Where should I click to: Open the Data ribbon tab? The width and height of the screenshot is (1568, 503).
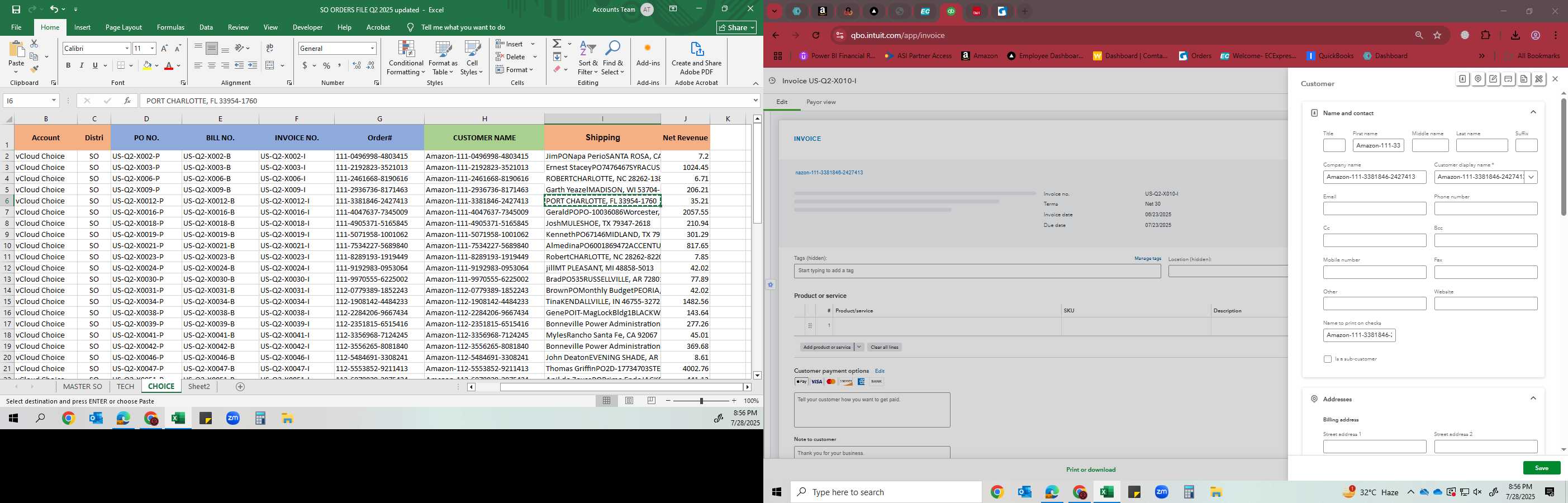[206, 27]
